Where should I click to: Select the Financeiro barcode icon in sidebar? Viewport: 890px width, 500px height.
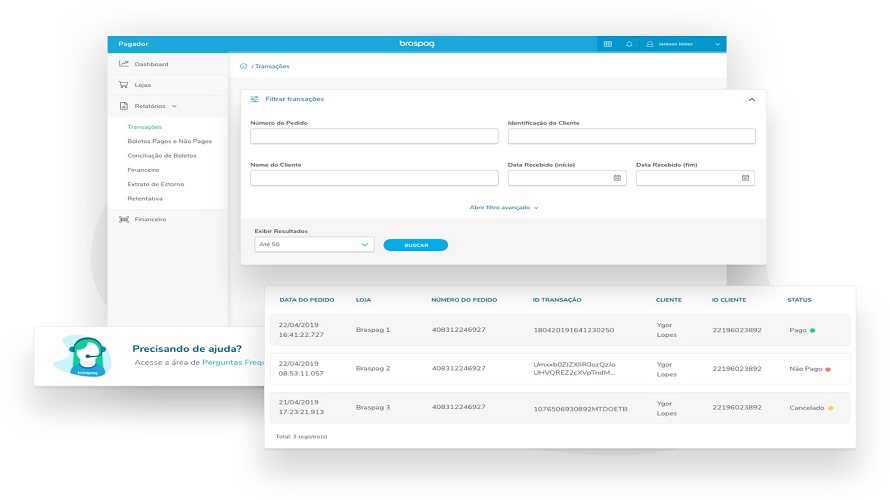tap(123, 219)
